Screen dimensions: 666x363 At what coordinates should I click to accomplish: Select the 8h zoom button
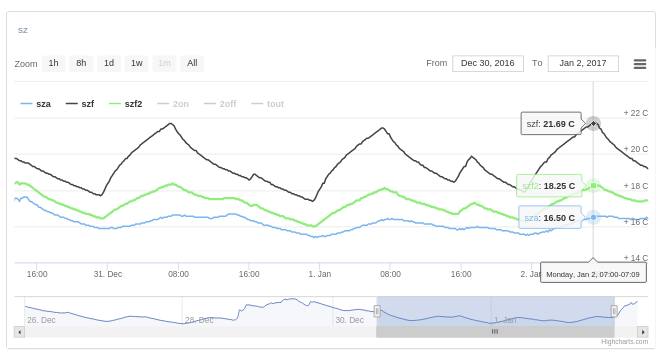coord(81,63)
